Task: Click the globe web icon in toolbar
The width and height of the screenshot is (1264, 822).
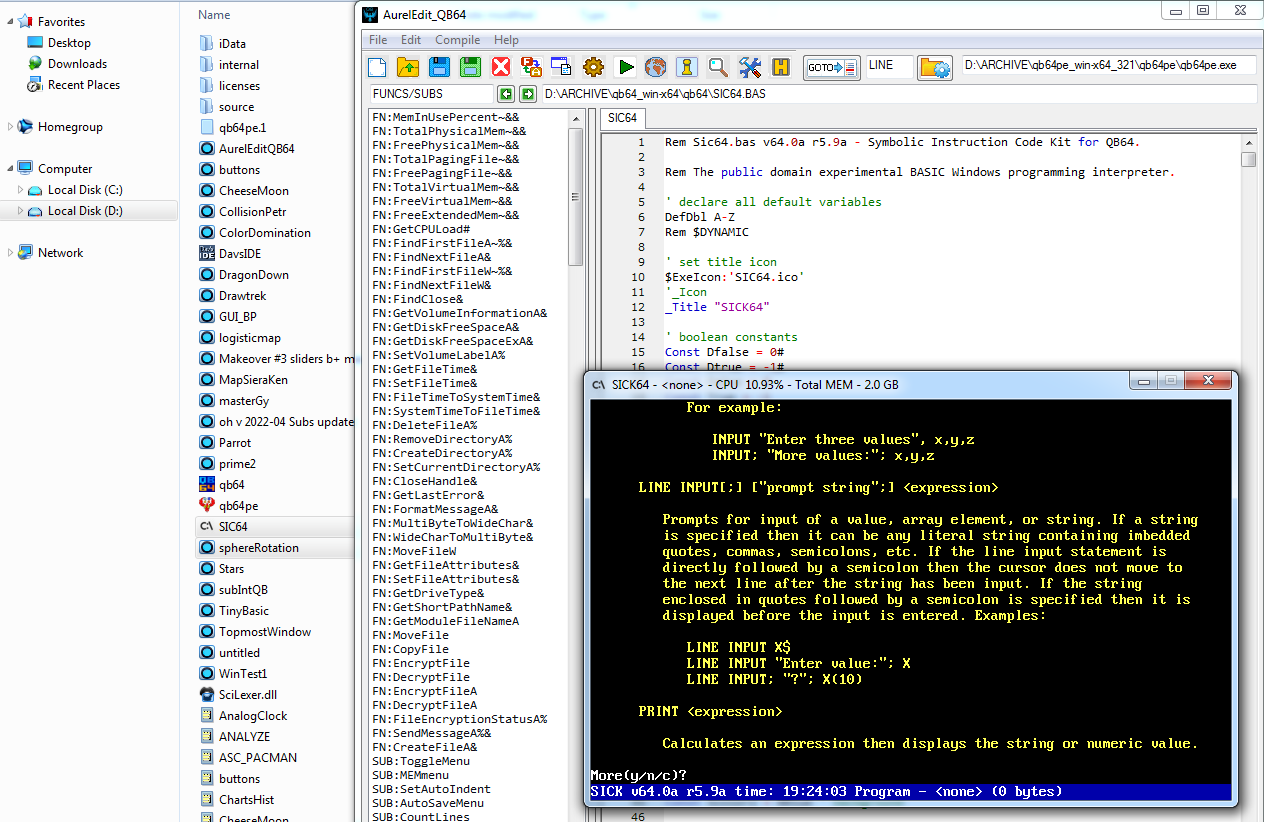Action: coord(656,67)
